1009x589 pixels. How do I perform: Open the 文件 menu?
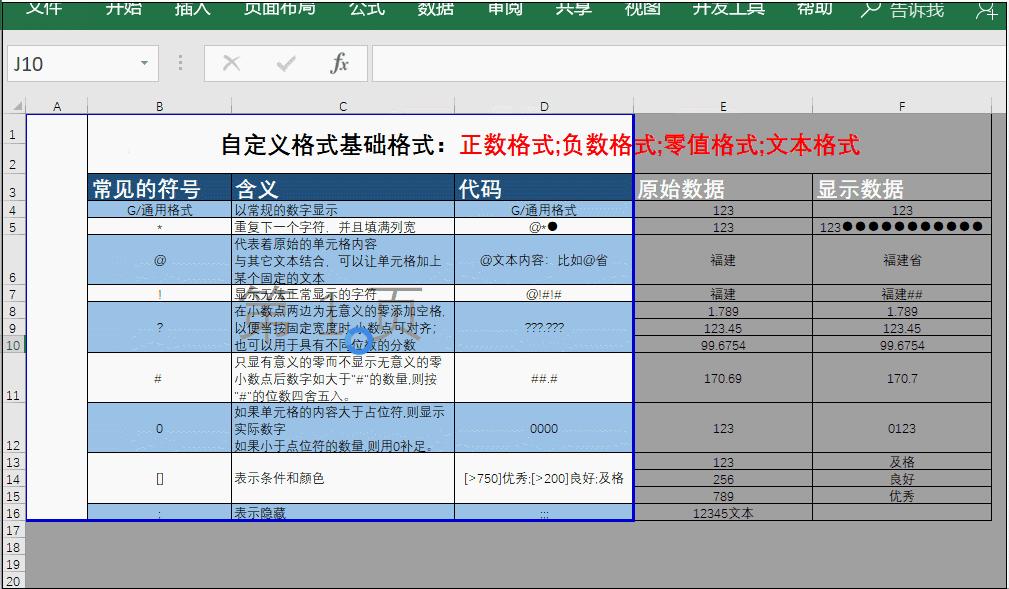(x=42, y=12)
